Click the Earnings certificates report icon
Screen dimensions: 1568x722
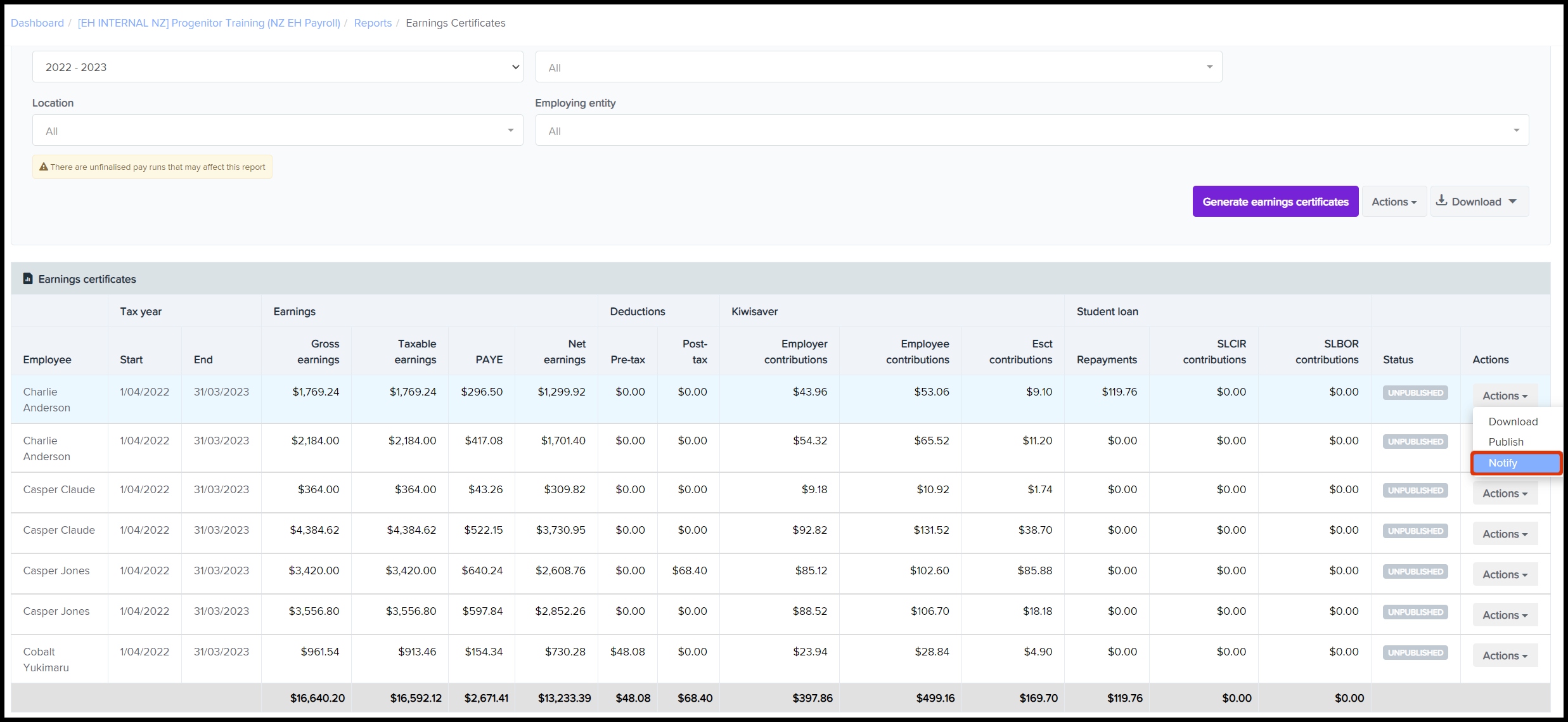tap(28, 279)
